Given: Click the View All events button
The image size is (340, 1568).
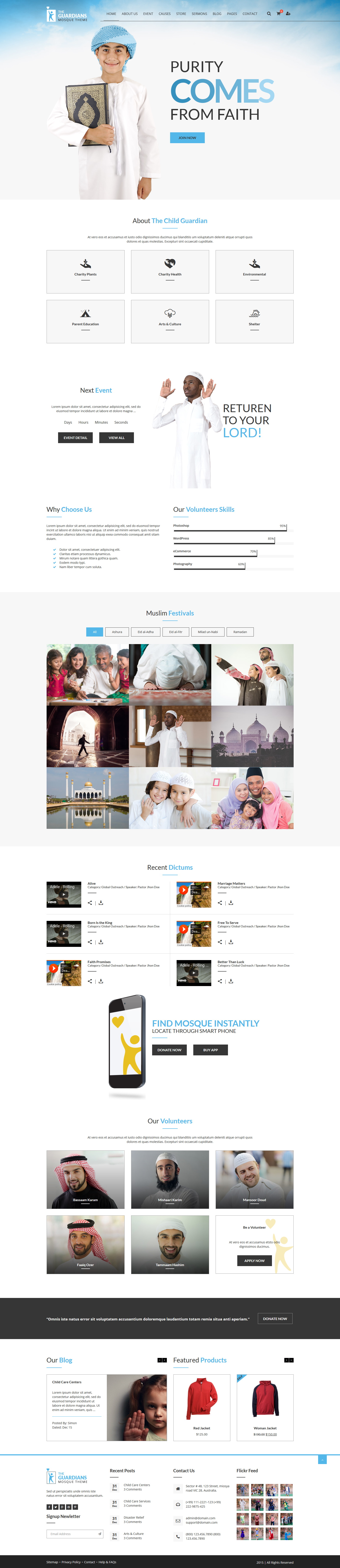Looking at the screenshot, I should pos(116,438).
